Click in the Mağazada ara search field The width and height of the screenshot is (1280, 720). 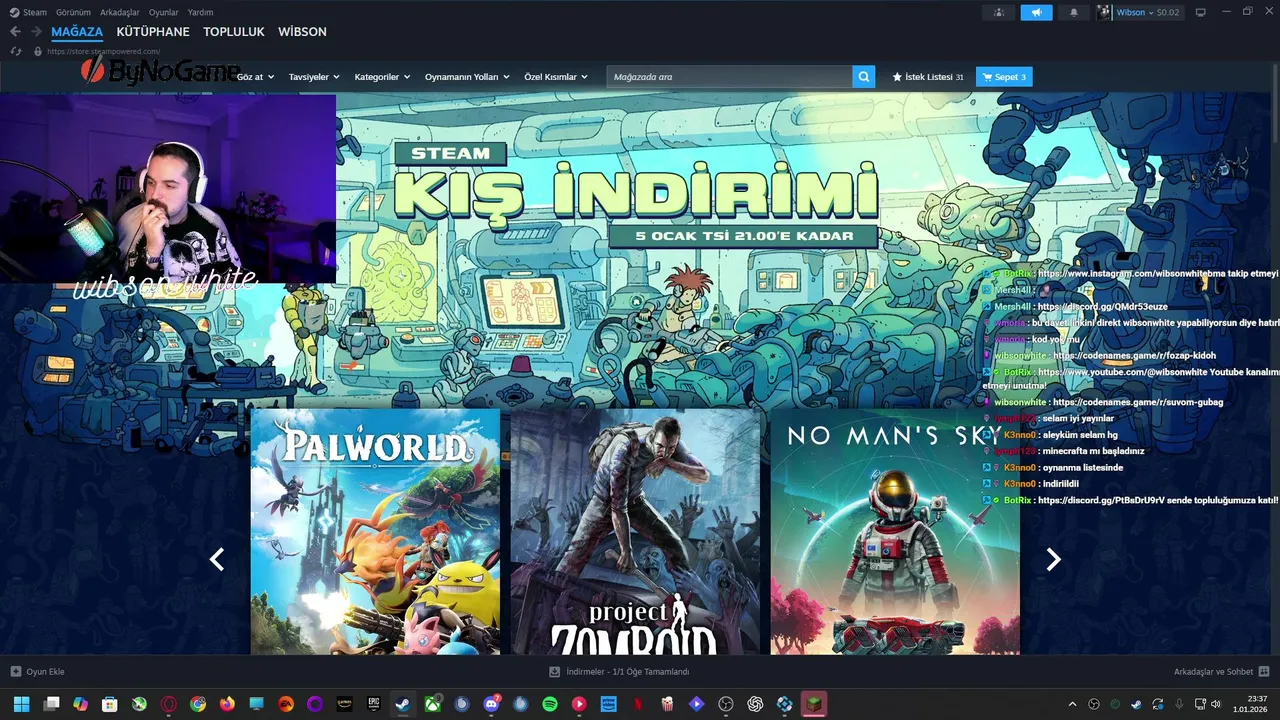[x=730, y=77]
